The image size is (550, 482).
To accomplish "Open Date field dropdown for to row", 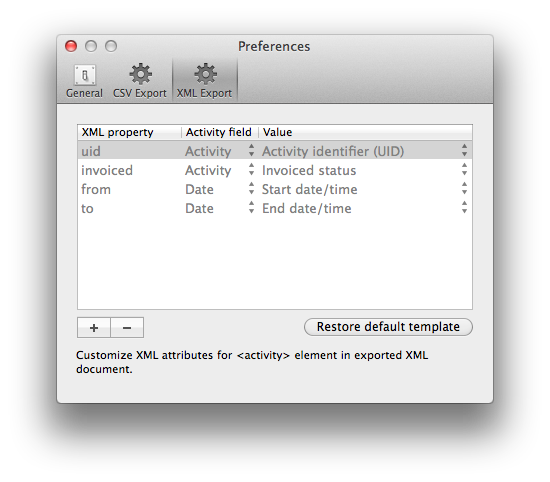I will (x=220, y=208).
